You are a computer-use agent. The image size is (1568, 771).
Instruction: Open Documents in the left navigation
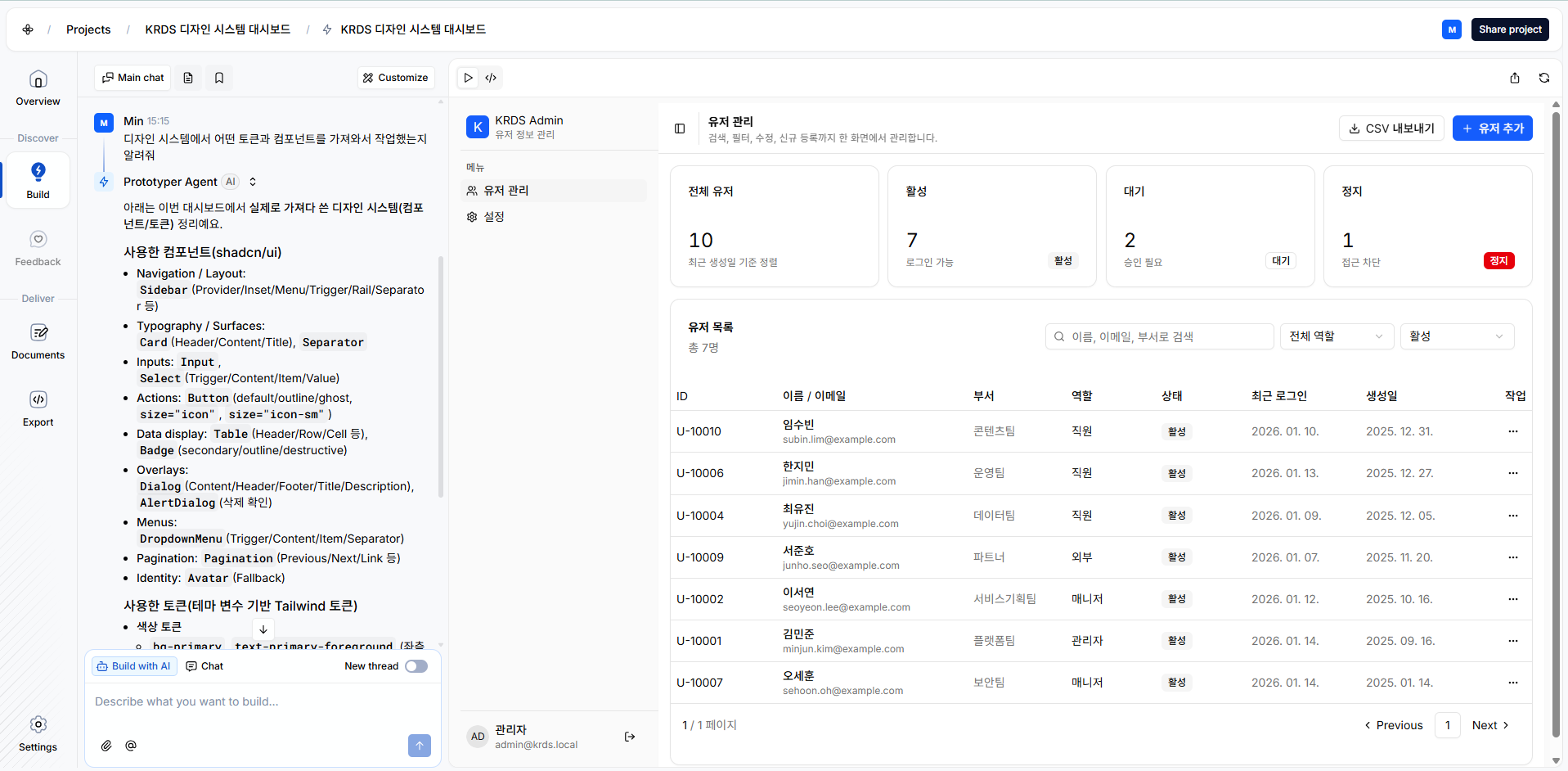point(38,341)
